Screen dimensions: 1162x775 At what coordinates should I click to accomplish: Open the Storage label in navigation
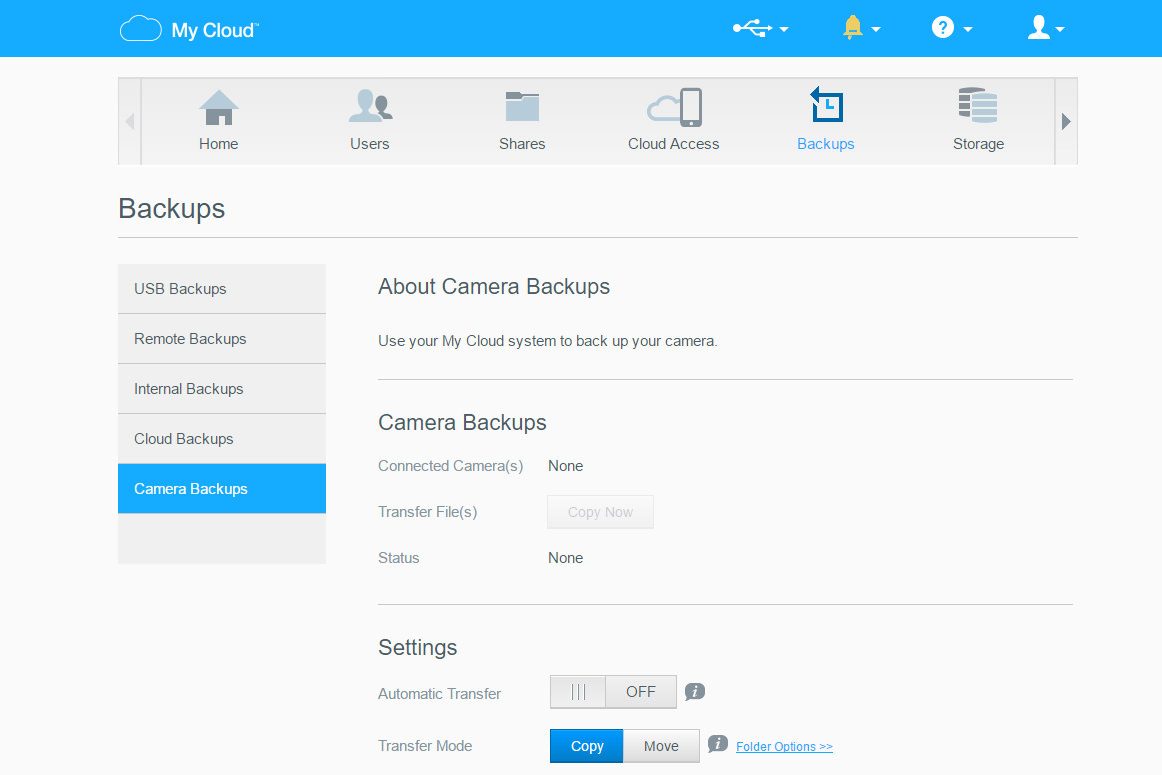(978, 144)
